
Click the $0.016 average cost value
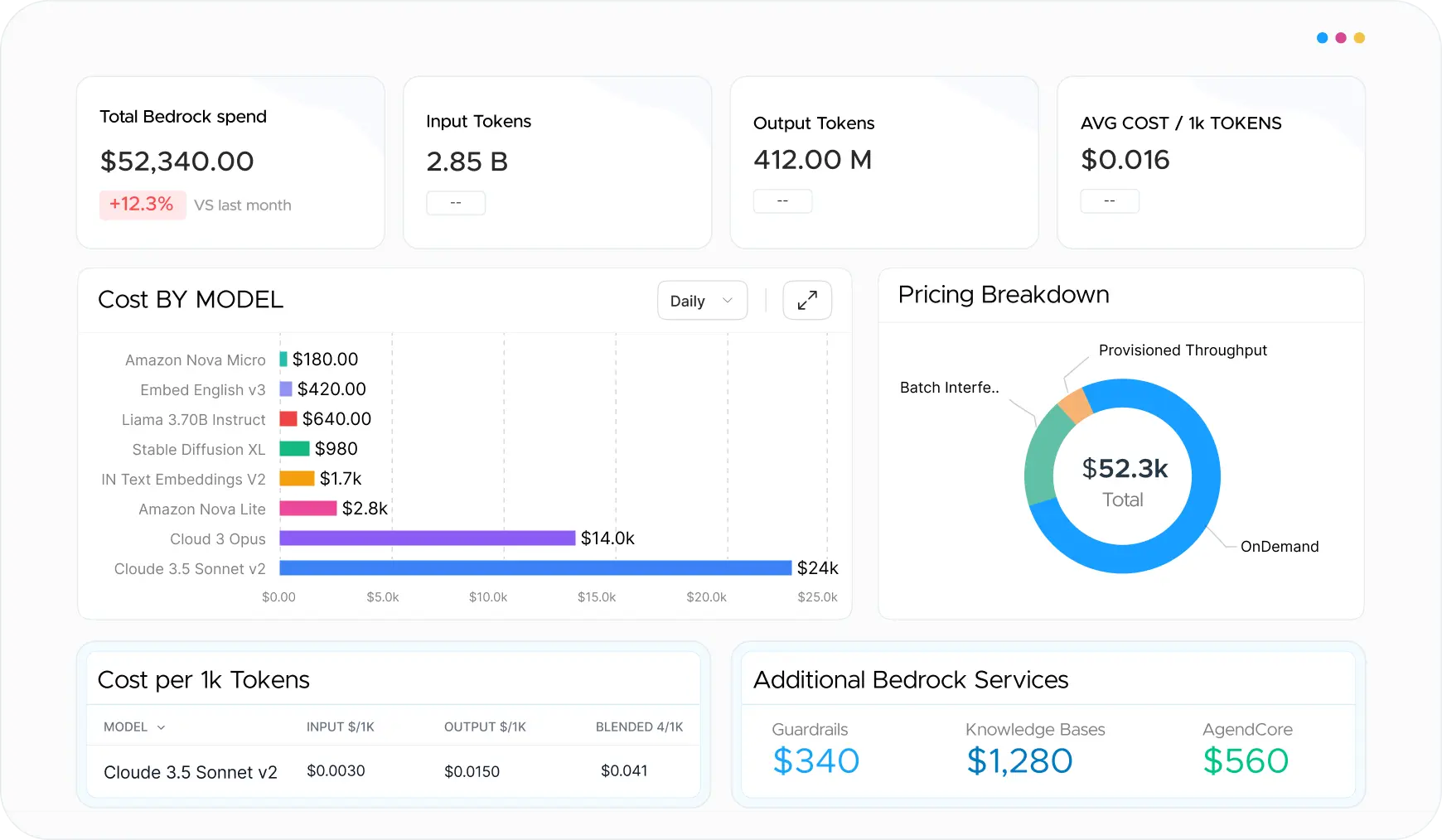tap(1125, 160)
